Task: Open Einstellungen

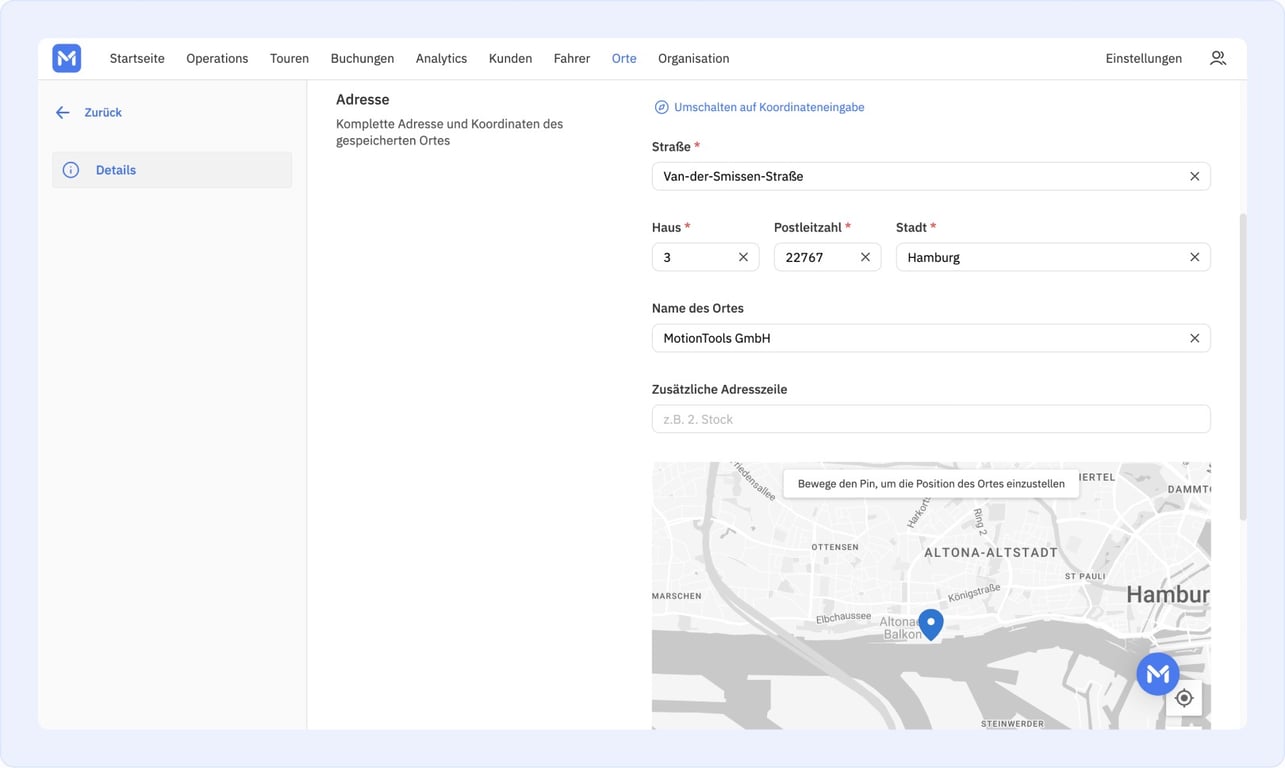Action: (1143, 58)
